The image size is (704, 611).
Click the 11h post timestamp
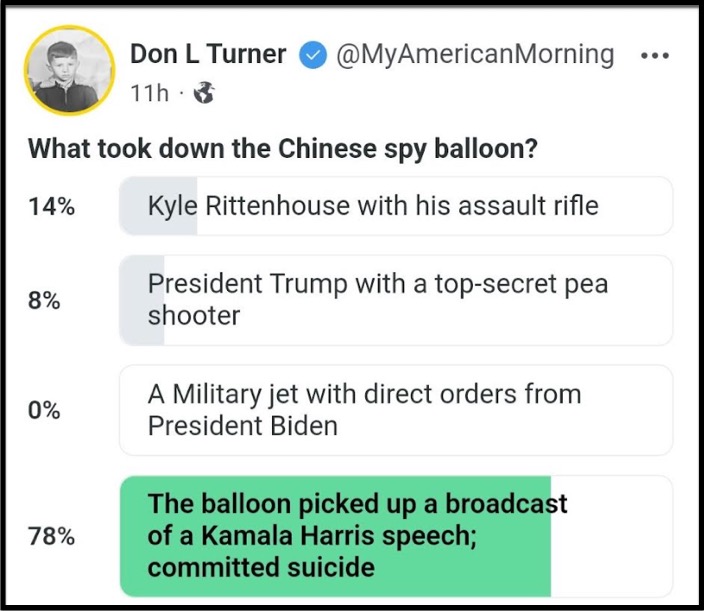149,95
